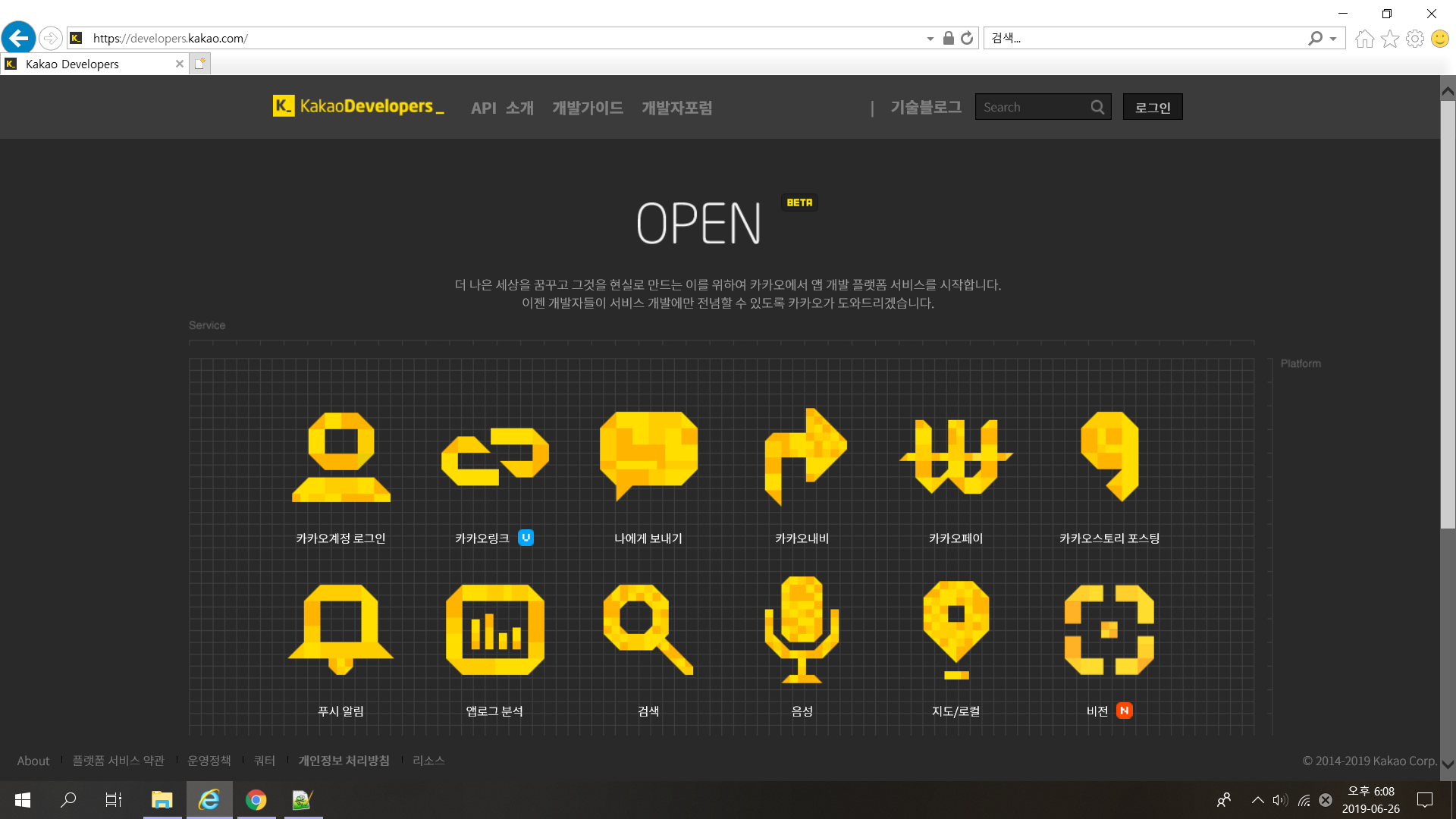Click the security lock icon in address bar
The height and width of the screenshot is (819, 1456).
tap(948, 38)
